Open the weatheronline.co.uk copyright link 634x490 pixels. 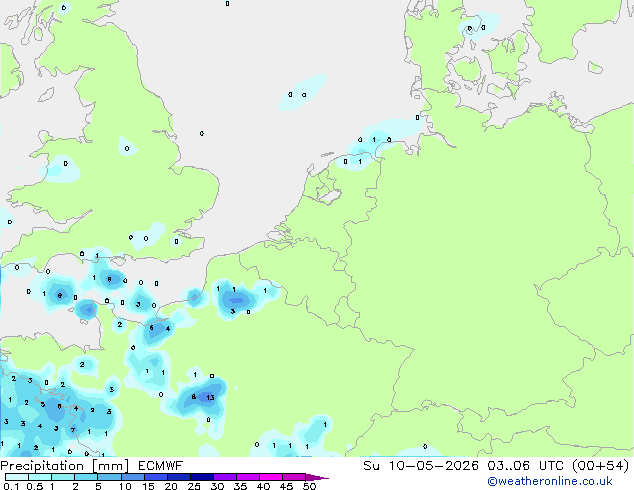tap(550, 481)
